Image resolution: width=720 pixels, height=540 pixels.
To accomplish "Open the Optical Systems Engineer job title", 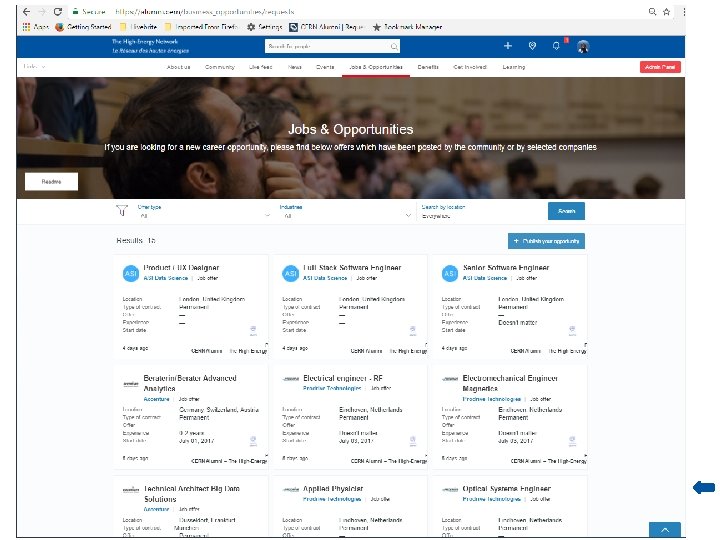I will coord(506,489).
